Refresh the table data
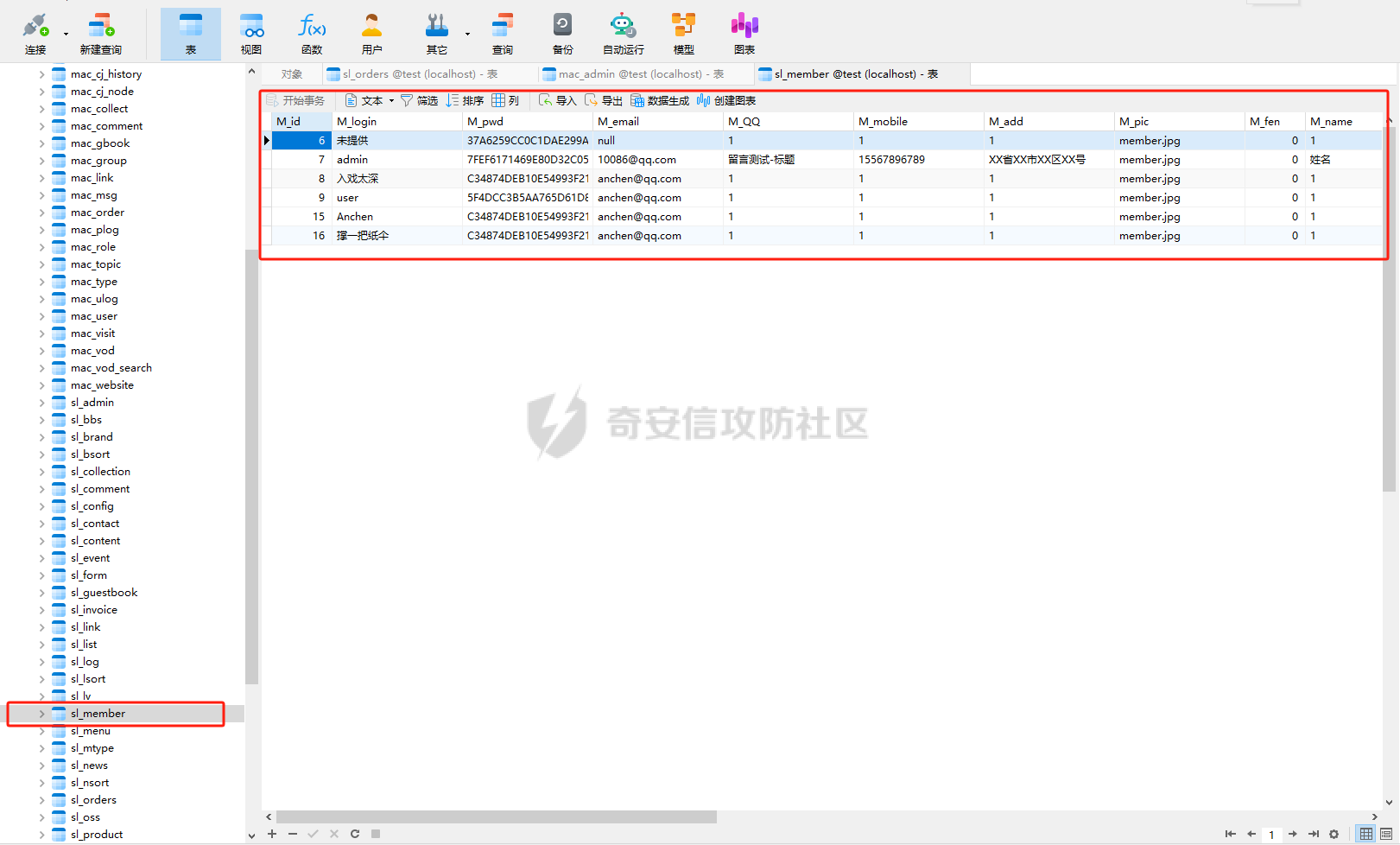1400x845 pixels. [355, 834]
